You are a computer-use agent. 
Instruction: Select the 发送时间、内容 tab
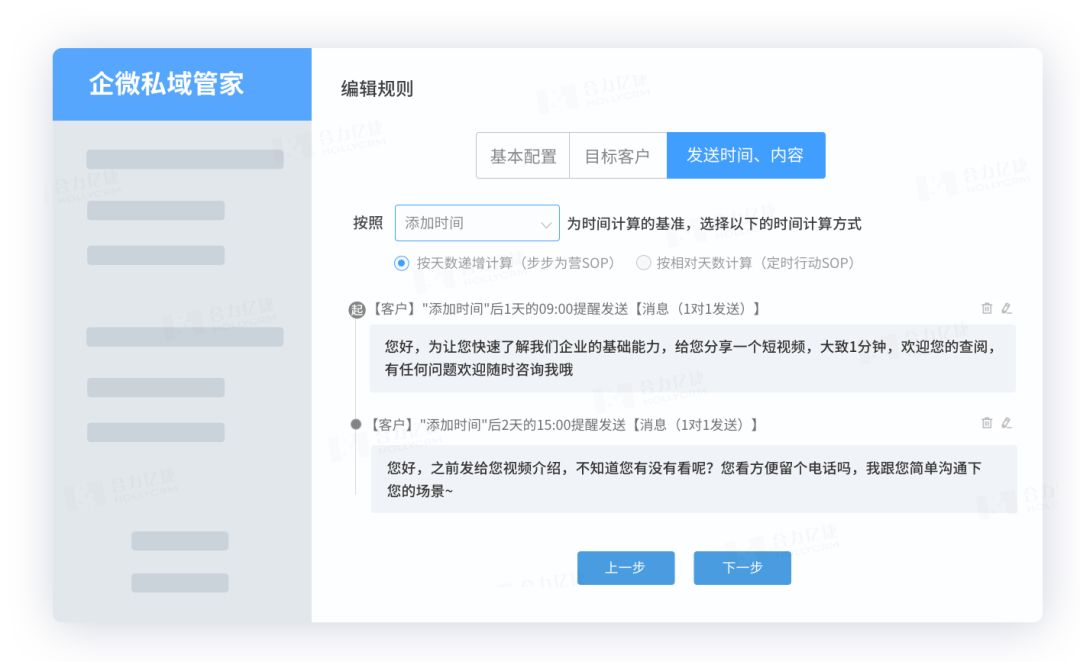[745, 156]
